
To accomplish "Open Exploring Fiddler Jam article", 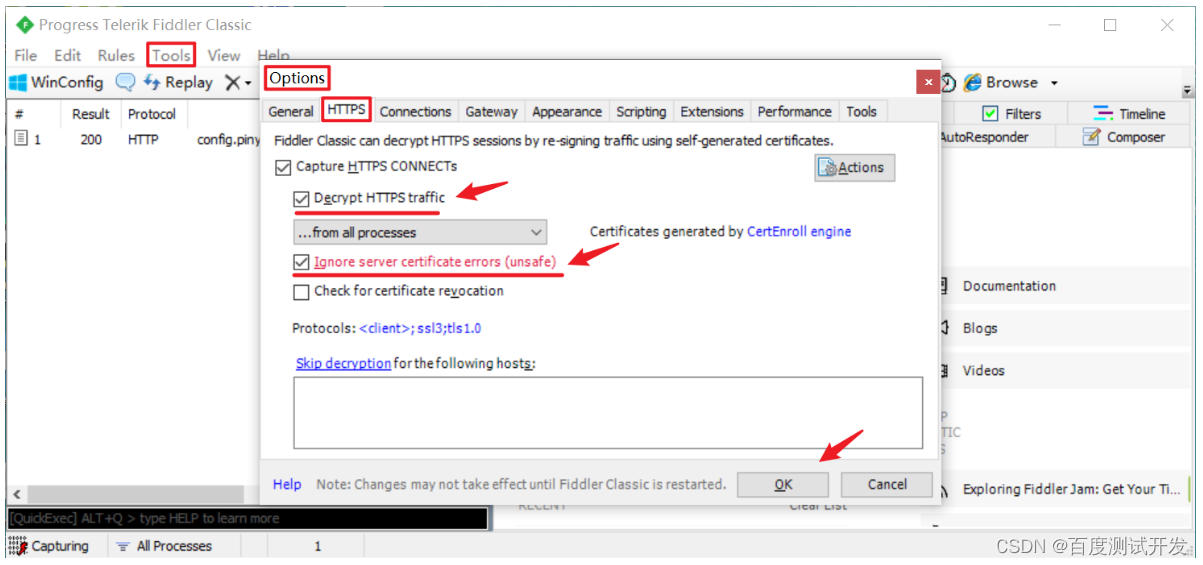I will pos(1071,489).
